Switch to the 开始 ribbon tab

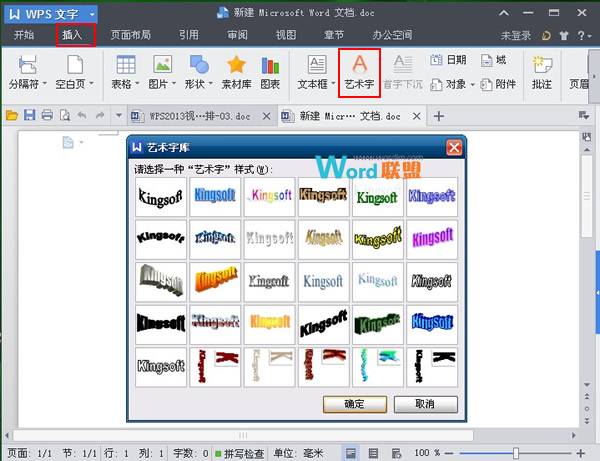(24, 35)
